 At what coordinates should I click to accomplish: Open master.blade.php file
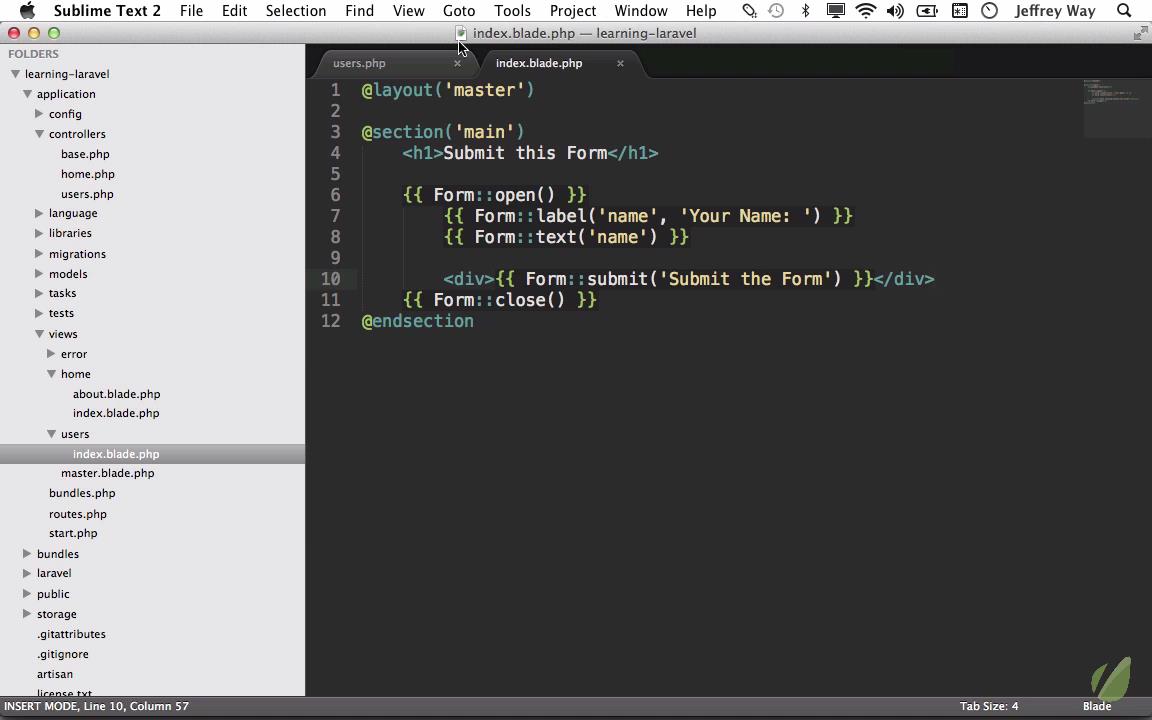(107, 472)
